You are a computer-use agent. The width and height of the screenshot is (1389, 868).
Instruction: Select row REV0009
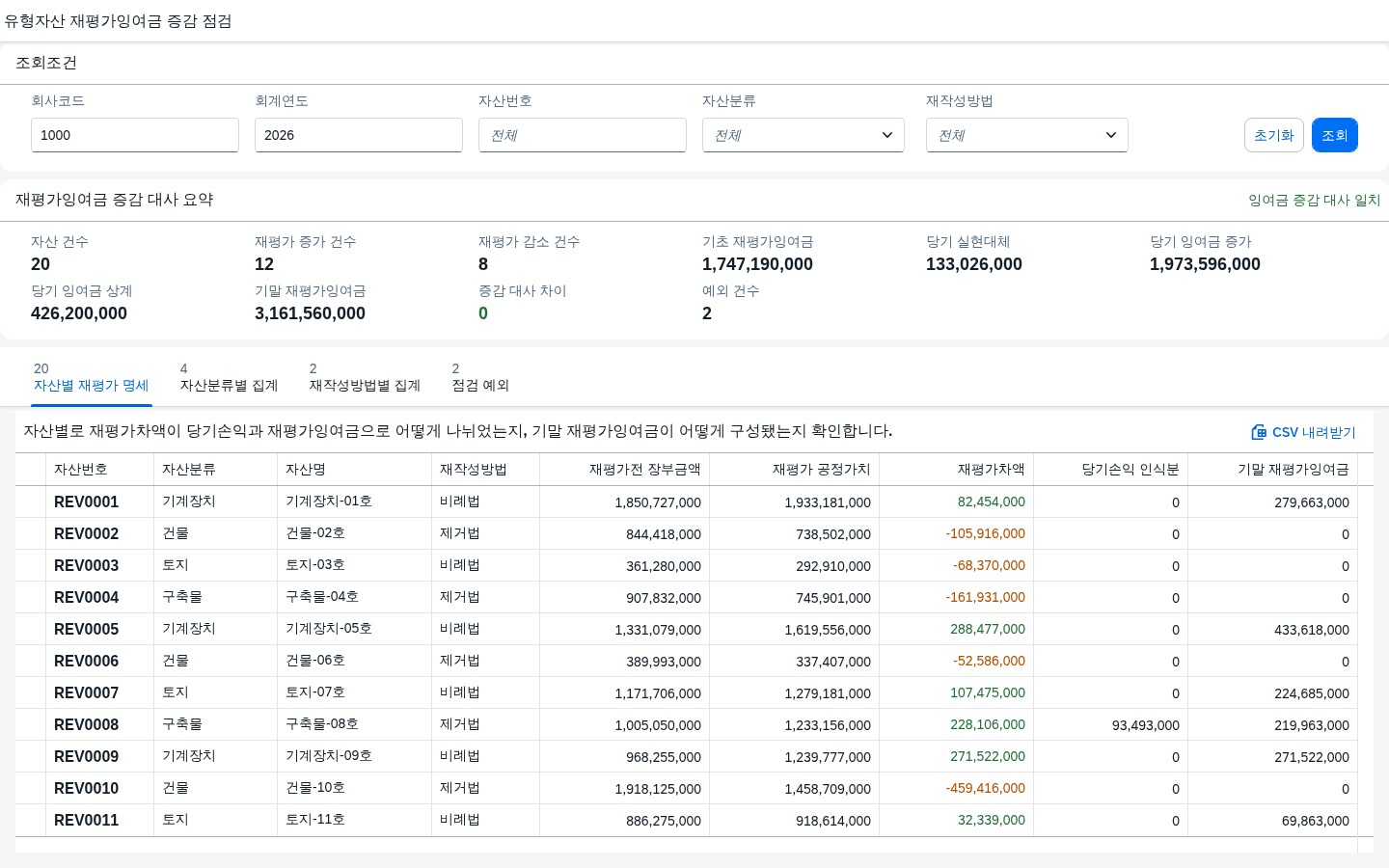click(x=687, y=756)
